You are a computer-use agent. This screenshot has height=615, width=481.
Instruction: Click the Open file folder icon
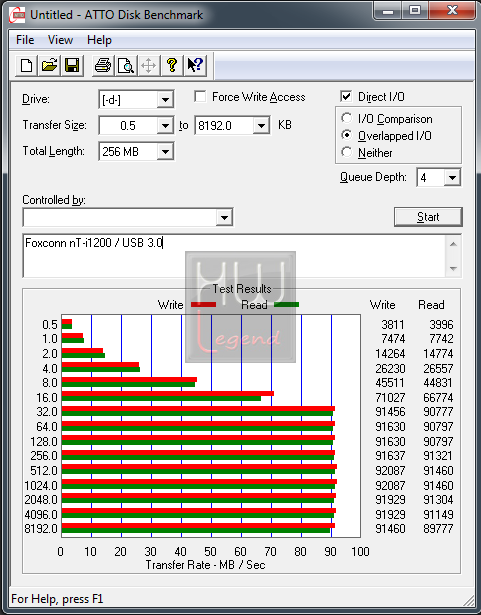tap(49, 65)
